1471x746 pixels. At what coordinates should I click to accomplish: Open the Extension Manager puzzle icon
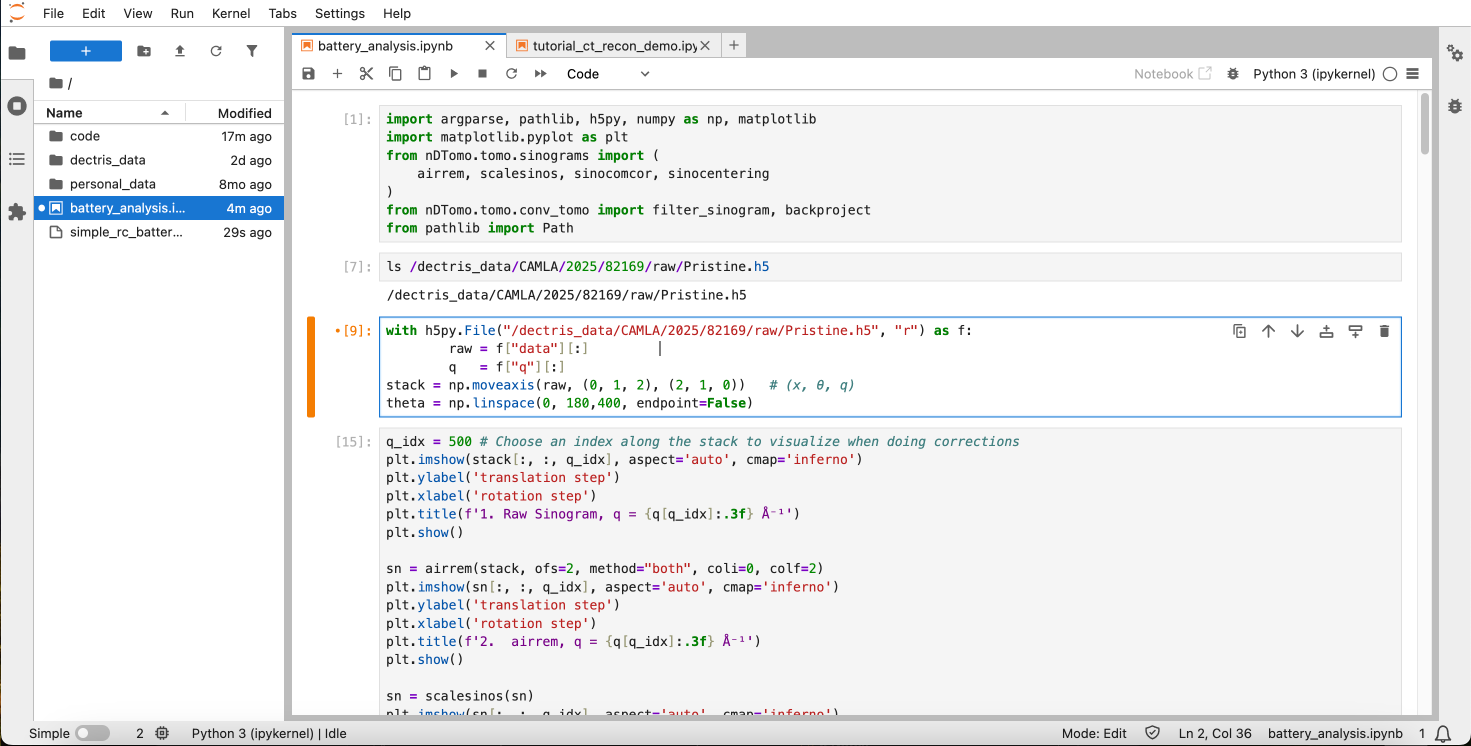pos(17,212)
